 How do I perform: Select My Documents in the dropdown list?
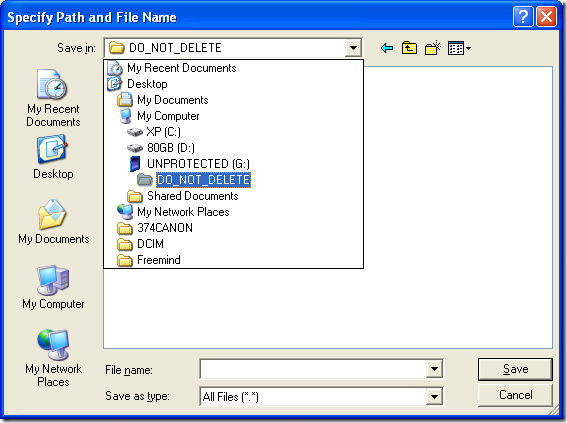tap(233, 100)
